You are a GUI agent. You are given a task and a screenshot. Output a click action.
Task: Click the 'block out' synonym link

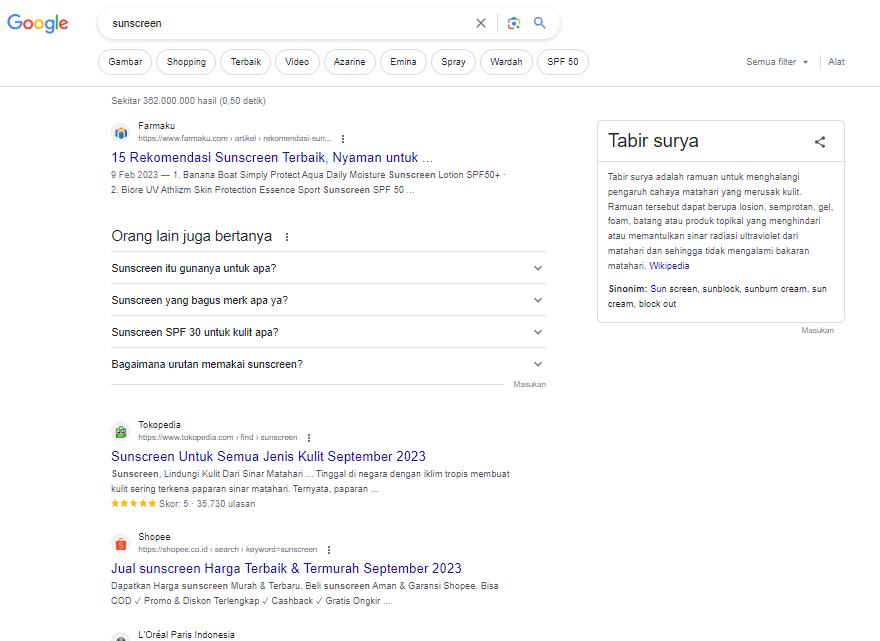tap(657, 304)
